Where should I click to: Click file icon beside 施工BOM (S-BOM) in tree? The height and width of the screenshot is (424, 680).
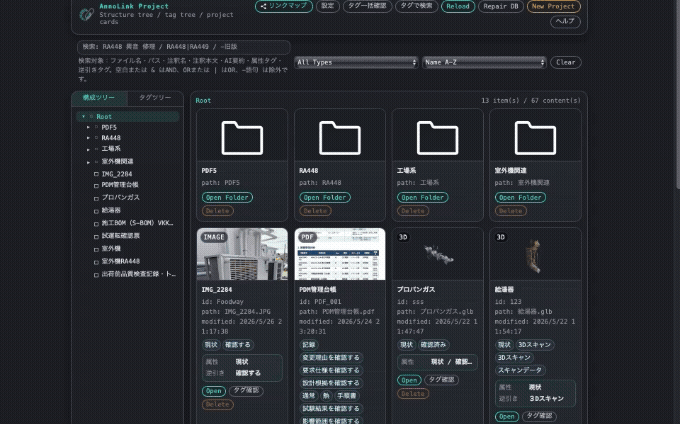click(96, 224)
